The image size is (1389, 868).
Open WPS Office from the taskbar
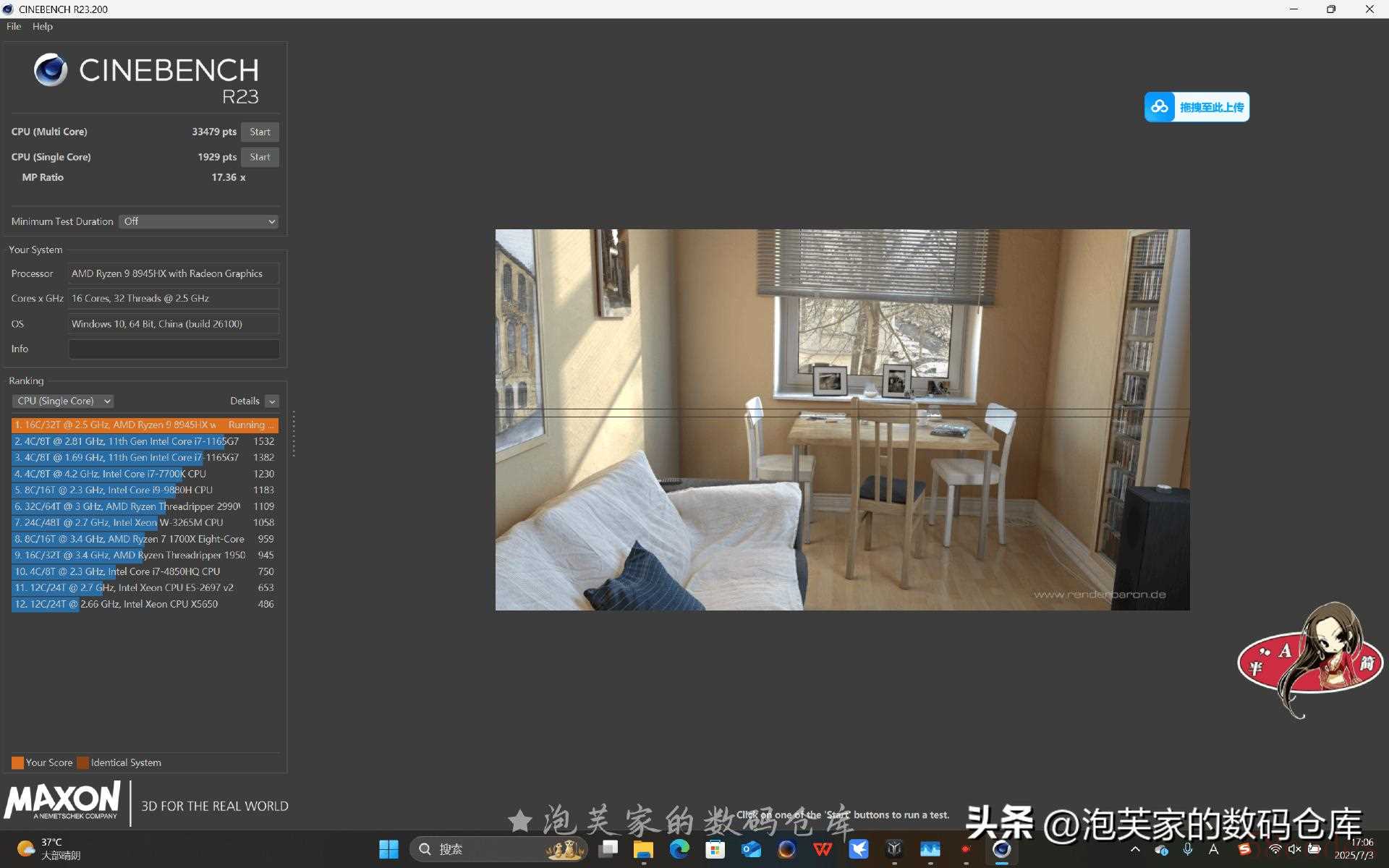tap(823, 849)
